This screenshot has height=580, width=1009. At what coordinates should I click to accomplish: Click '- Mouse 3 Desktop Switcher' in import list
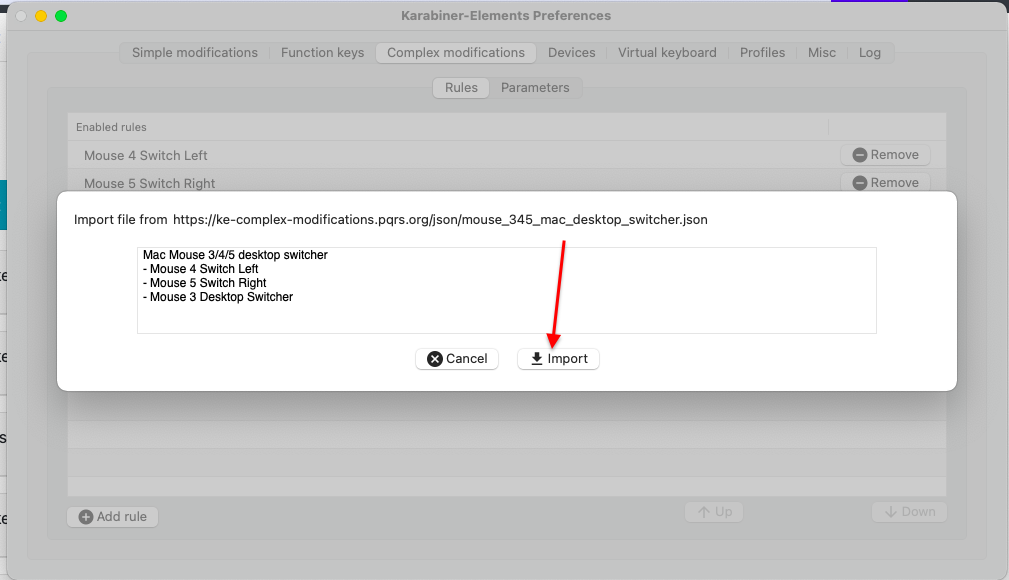click(218, 297)
